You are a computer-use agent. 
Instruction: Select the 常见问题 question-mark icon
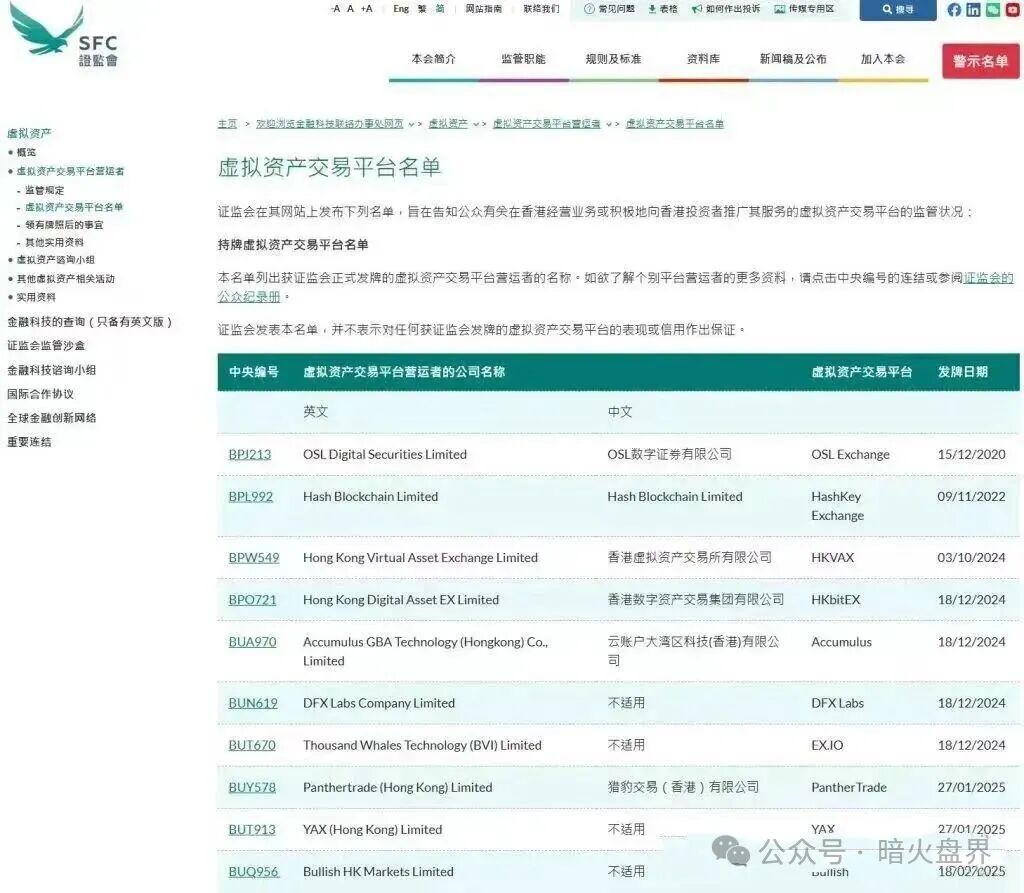pyautogui.click(x=587, y=10)
